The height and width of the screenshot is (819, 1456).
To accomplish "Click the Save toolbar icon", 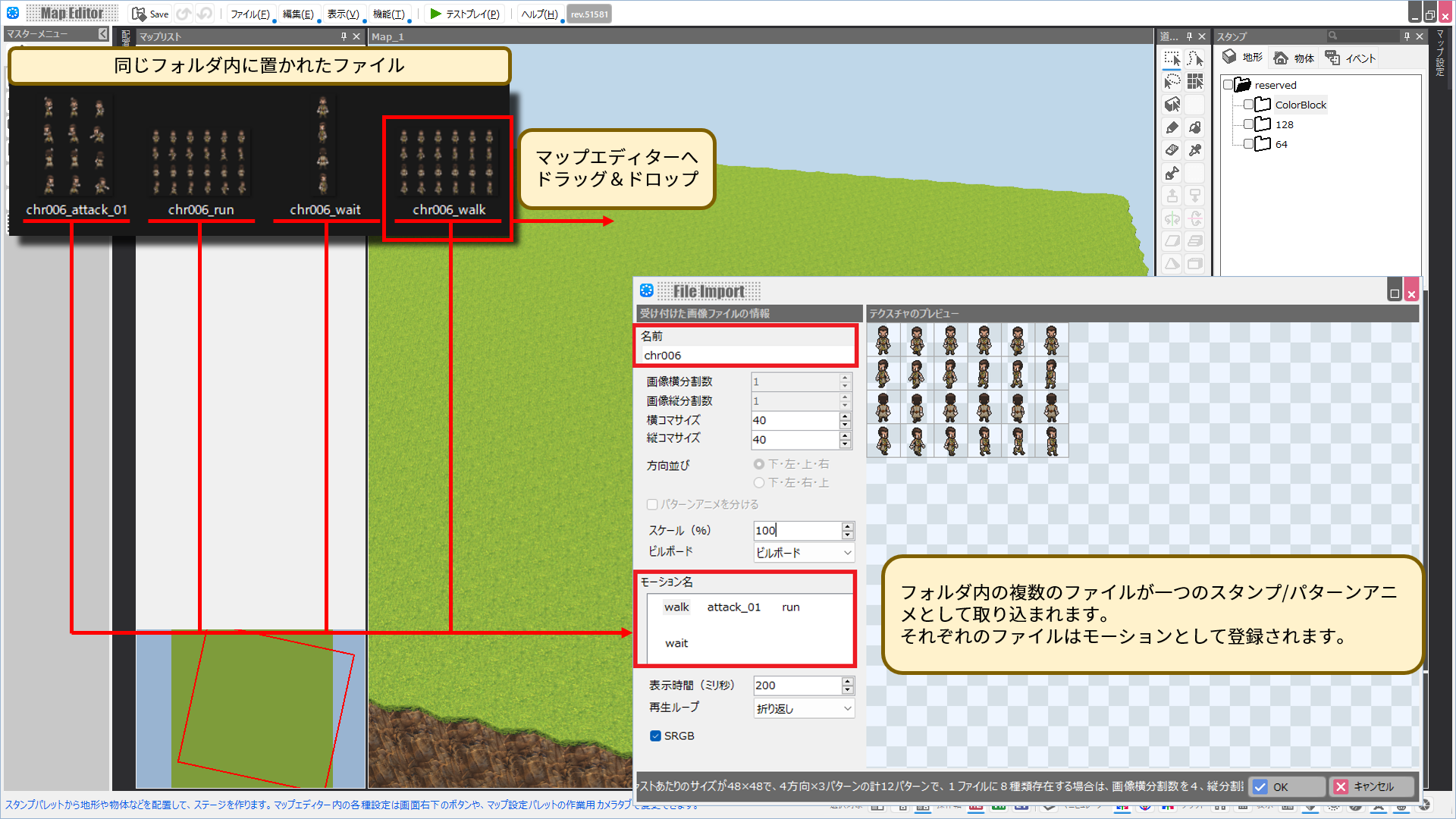I will (139, 14).
